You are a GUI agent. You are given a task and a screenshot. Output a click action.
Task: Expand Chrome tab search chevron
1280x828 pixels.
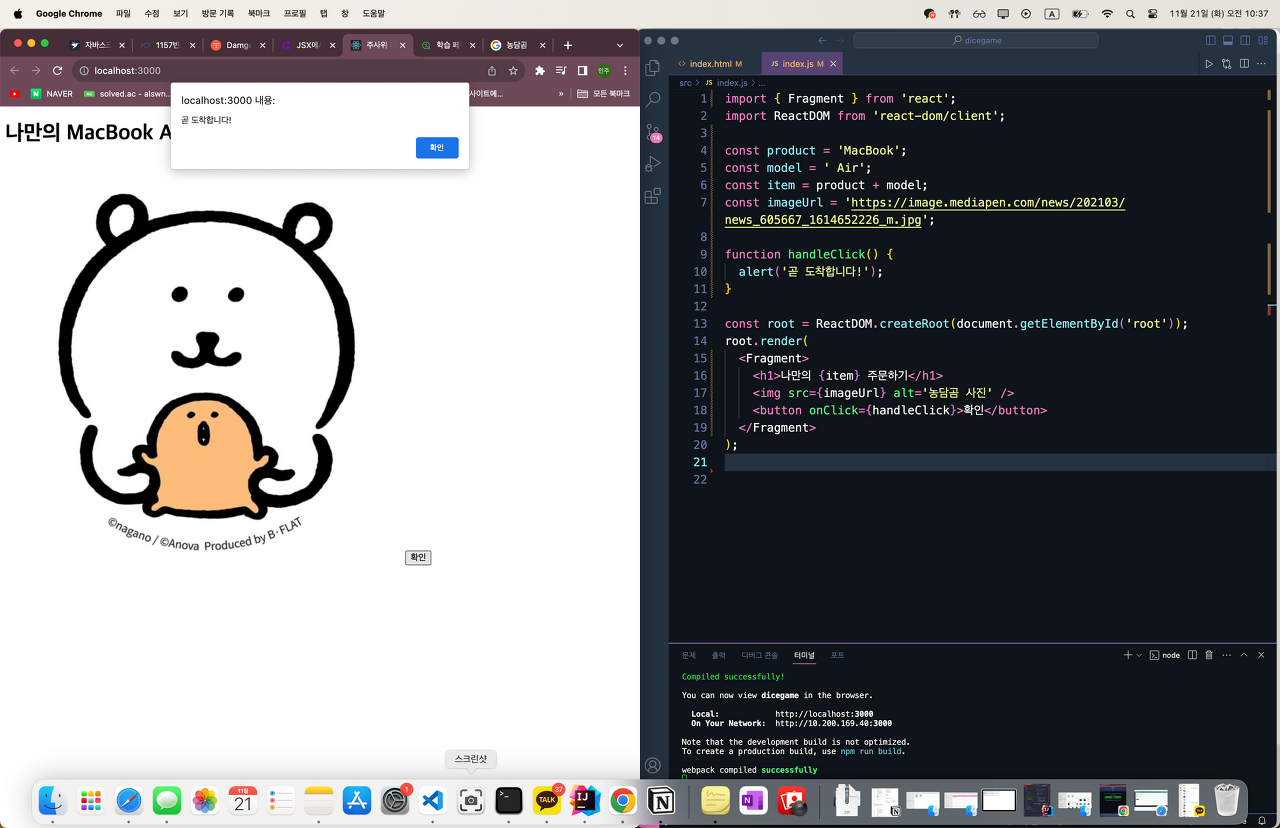(x=620, y=45)
